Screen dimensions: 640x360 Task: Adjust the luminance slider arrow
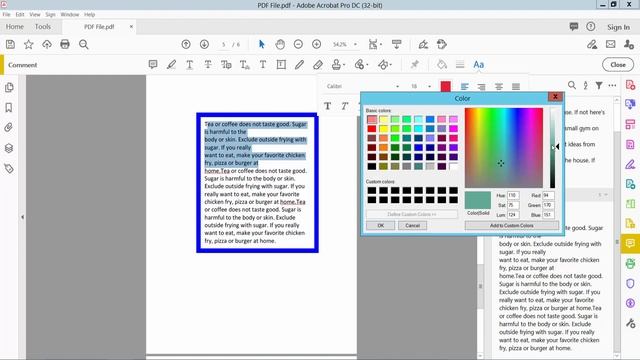point(557,147)
